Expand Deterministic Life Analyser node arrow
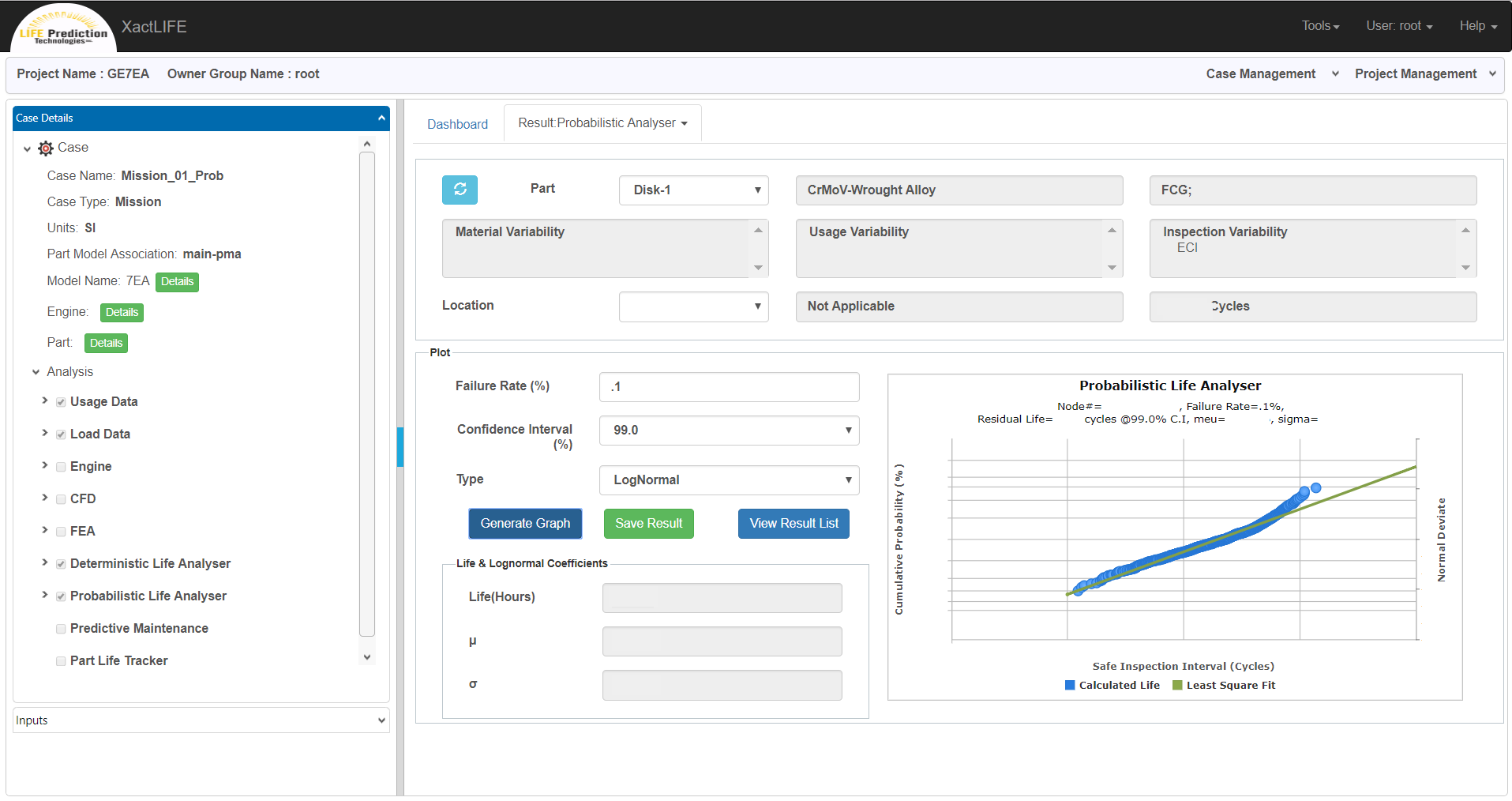Image resolution: width=1512 pixels, height=801 pixels. coord(45,562)
